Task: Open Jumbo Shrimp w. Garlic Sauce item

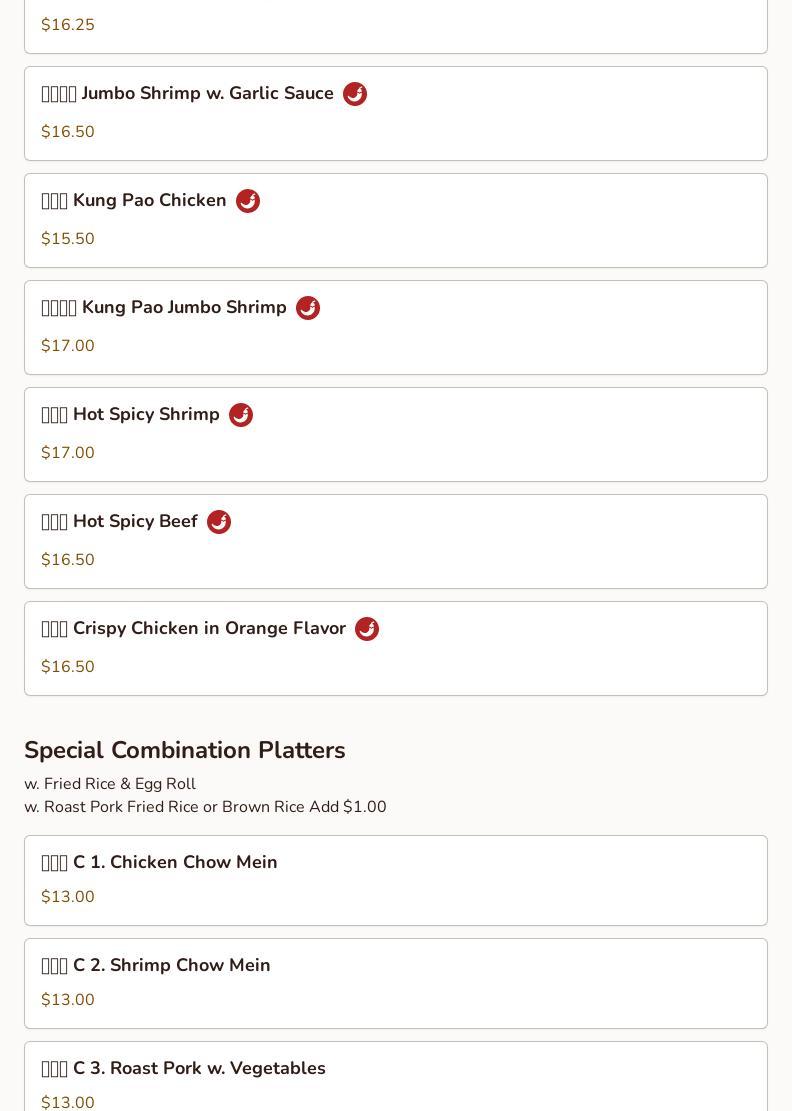Action: pos(207,94)
